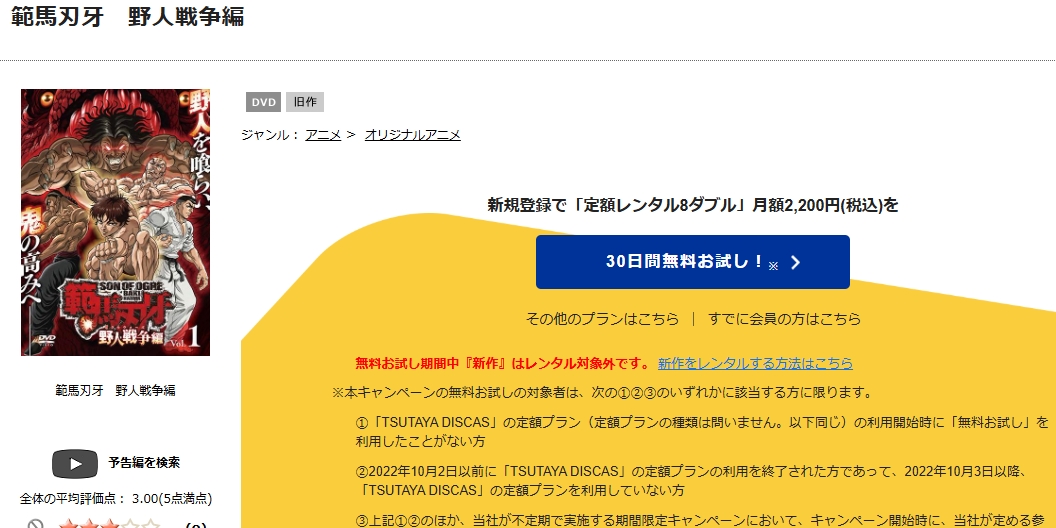Image resolution: width=1056 pixels, height=528 pixels.
Task: Open その他のプランはこちら link
Action: click(601, 319)
